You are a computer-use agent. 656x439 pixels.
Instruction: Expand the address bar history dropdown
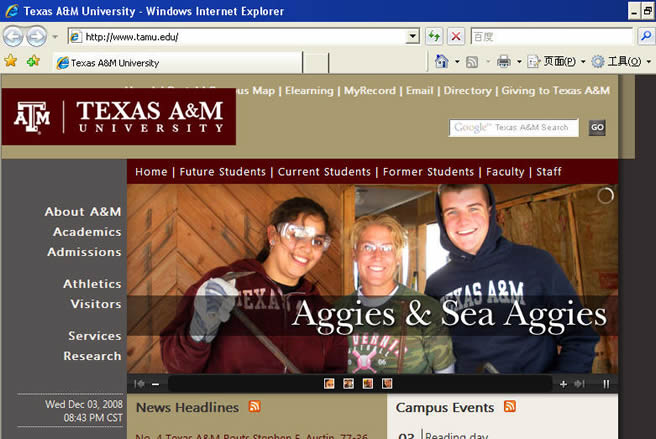click(x=413, y=37)
